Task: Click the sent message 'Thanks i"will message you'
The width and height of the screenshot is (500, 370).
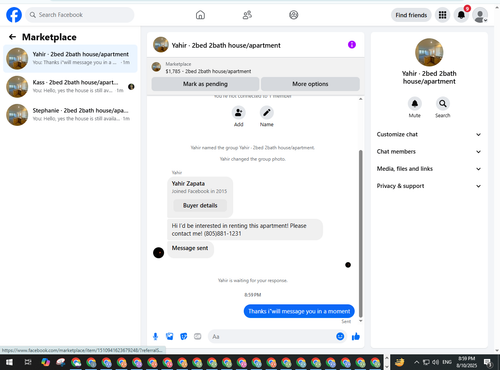Action: pyautogui.click(x=299, y=311)
